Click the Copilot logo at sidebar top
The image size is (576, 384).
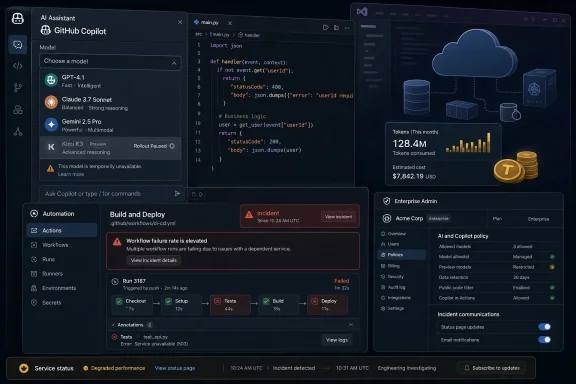tap(18, 18)
